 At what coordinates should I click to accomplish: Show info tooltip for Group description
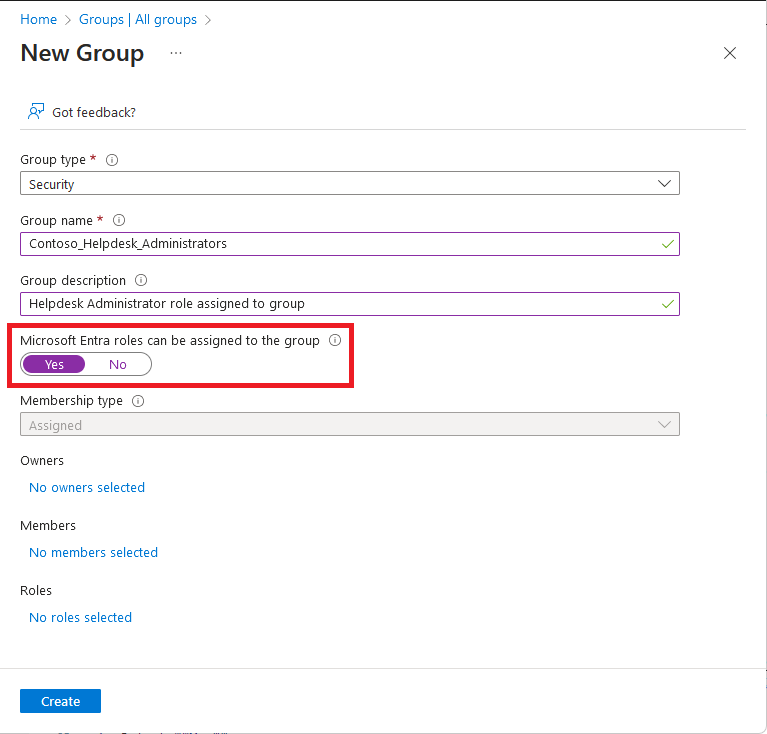[141, 280]
